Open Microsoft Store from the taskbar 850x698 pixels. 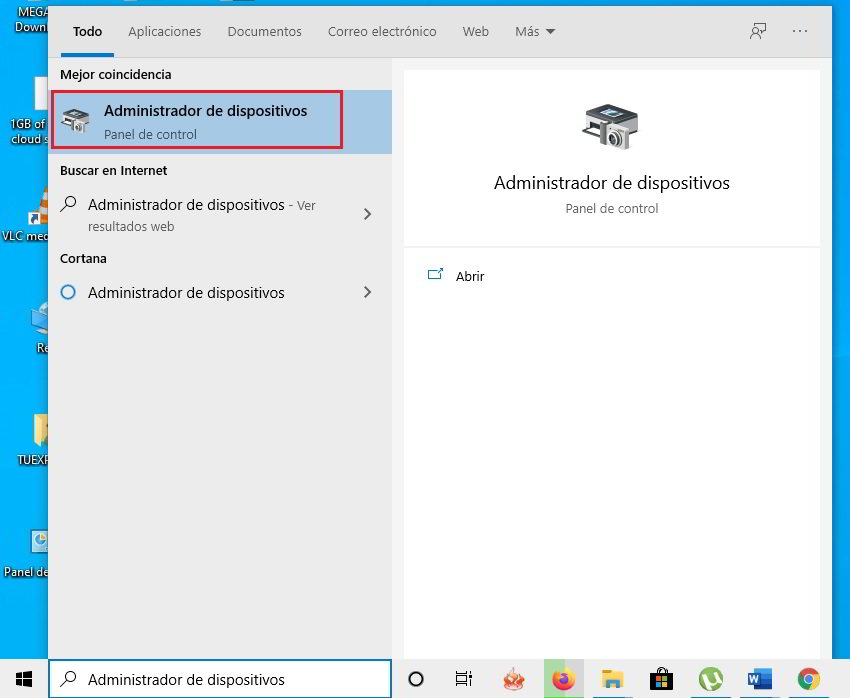(x=661, y=679)
